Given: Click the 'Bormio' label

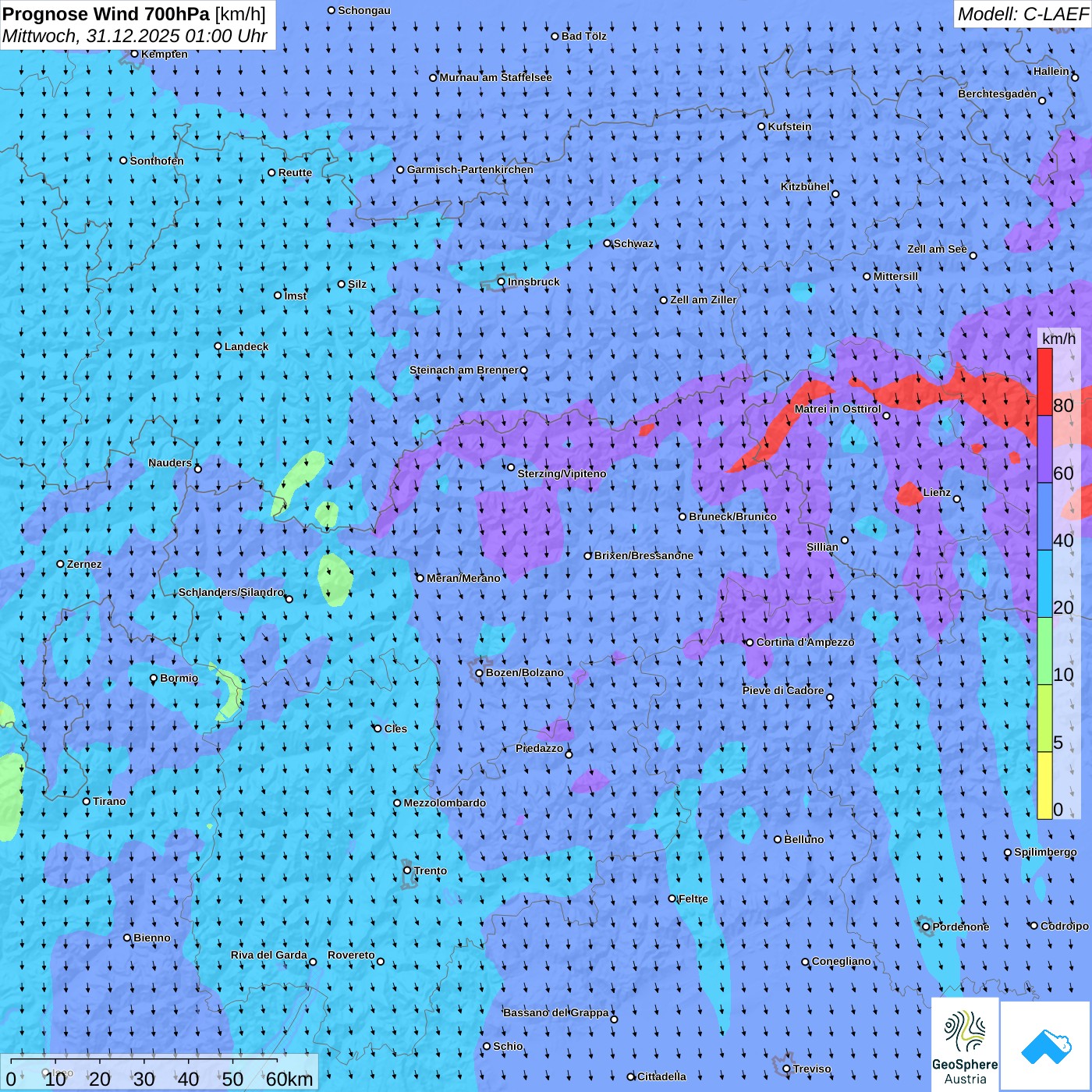Looking at the screenshot, I should click(x=179, y=678).
